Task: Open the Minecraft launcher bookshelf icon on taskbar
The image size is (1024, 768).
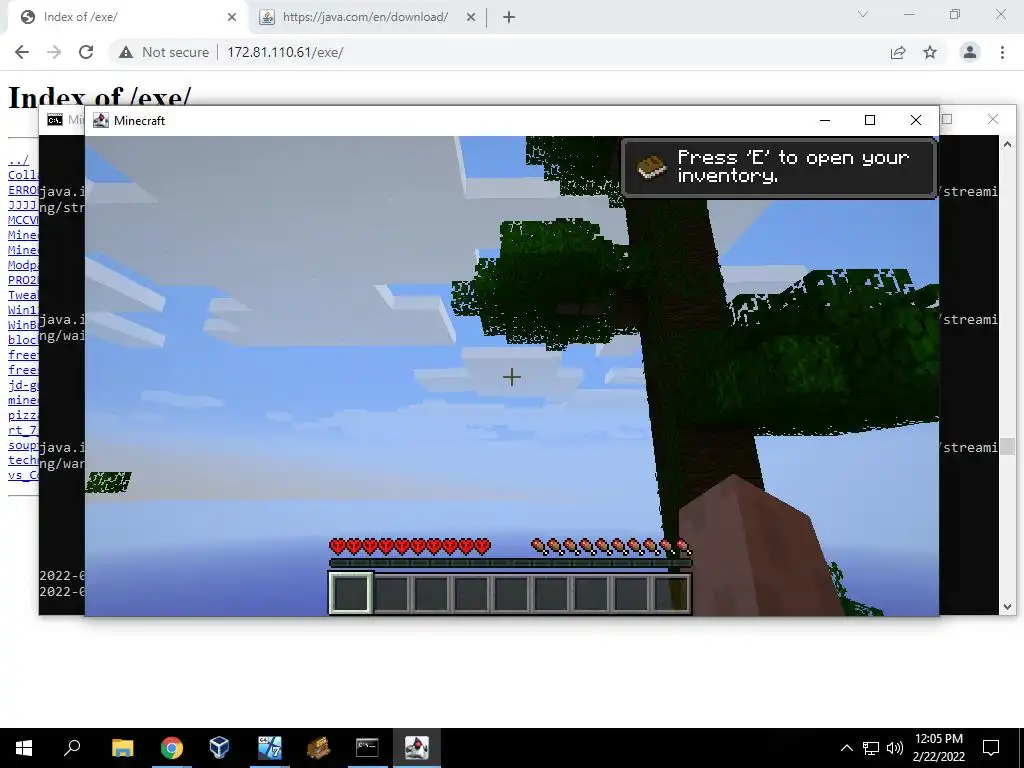Action: tap(318, 748)
